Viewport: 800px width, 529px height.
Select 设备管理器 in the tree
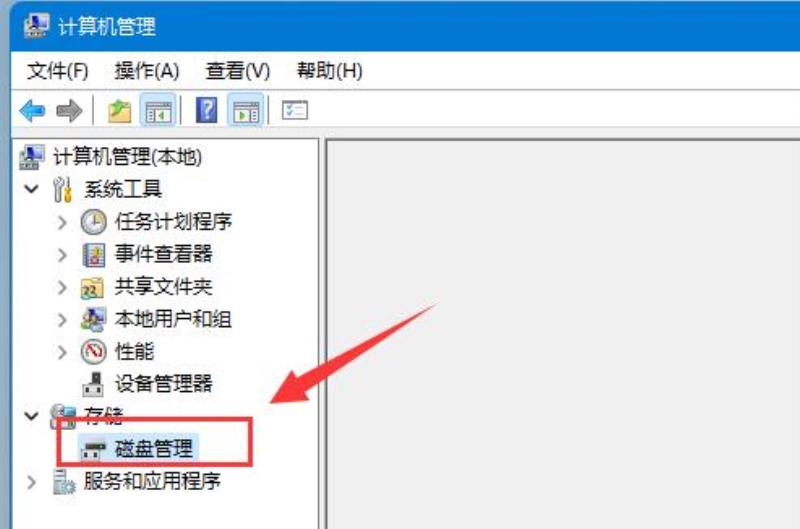[163, 383]
